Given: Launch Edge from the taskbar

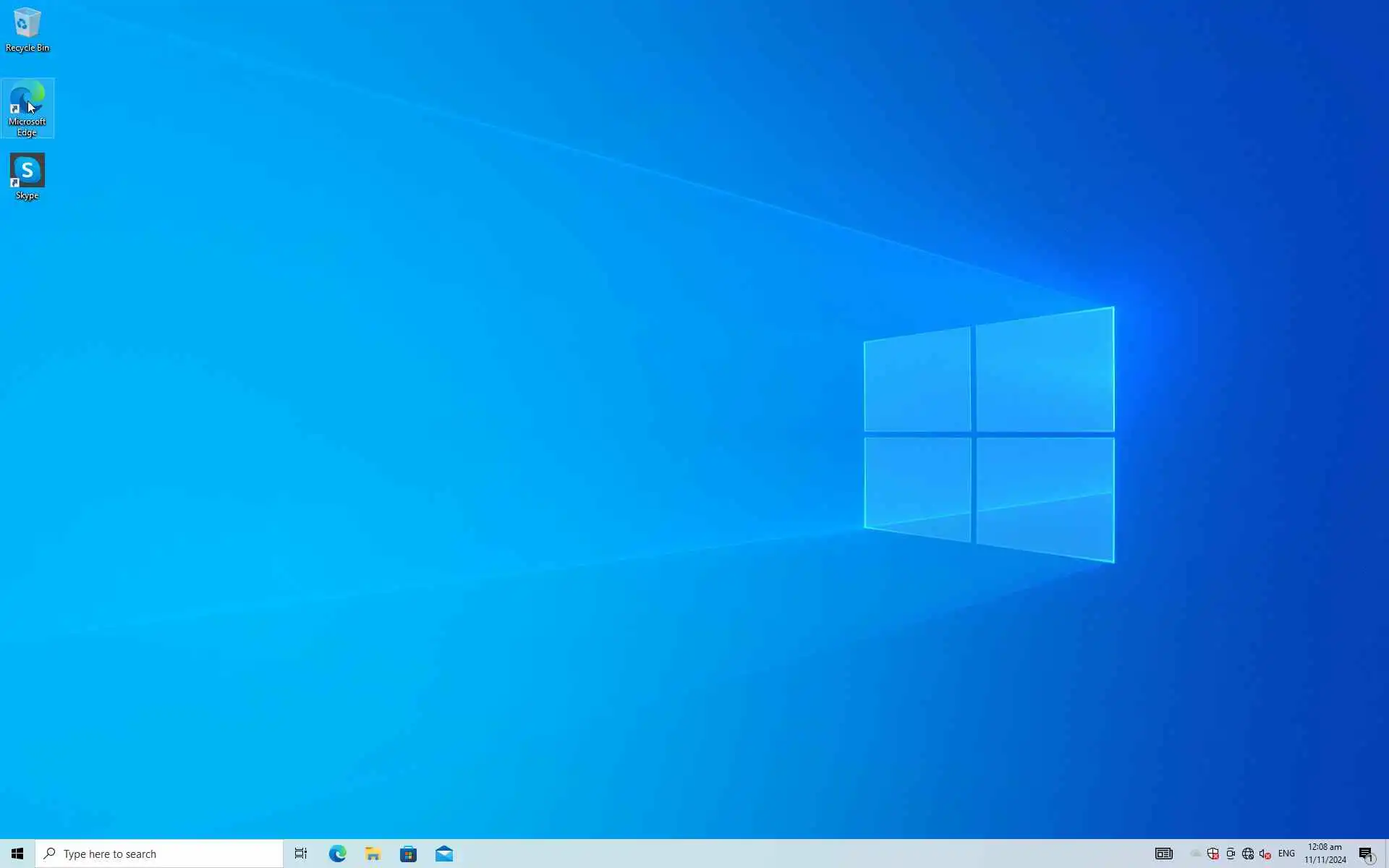Looking at the screenshot, I should [337, 854].
